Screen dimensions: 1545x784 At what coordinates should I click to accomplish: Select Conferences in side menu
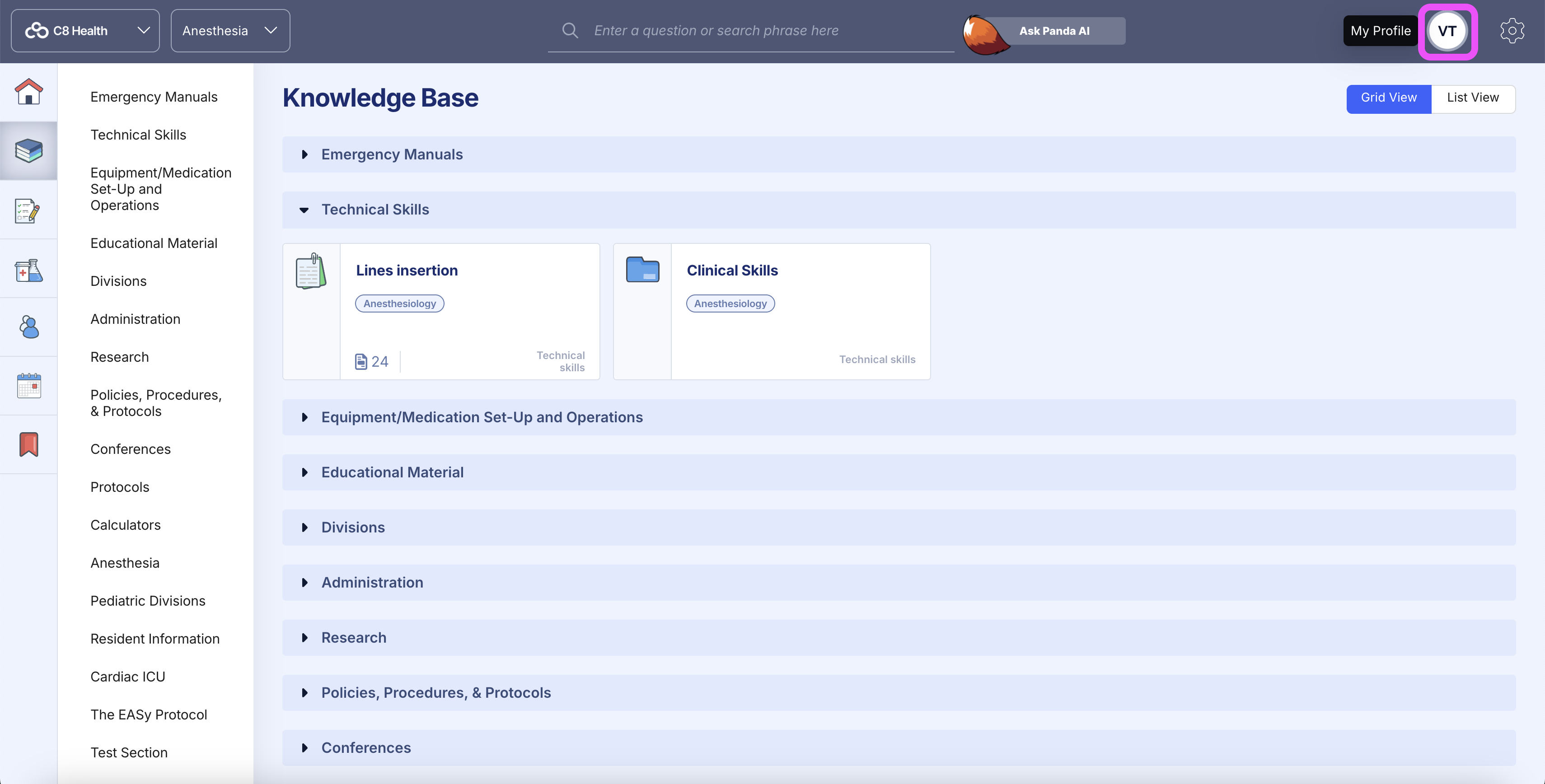131,449
